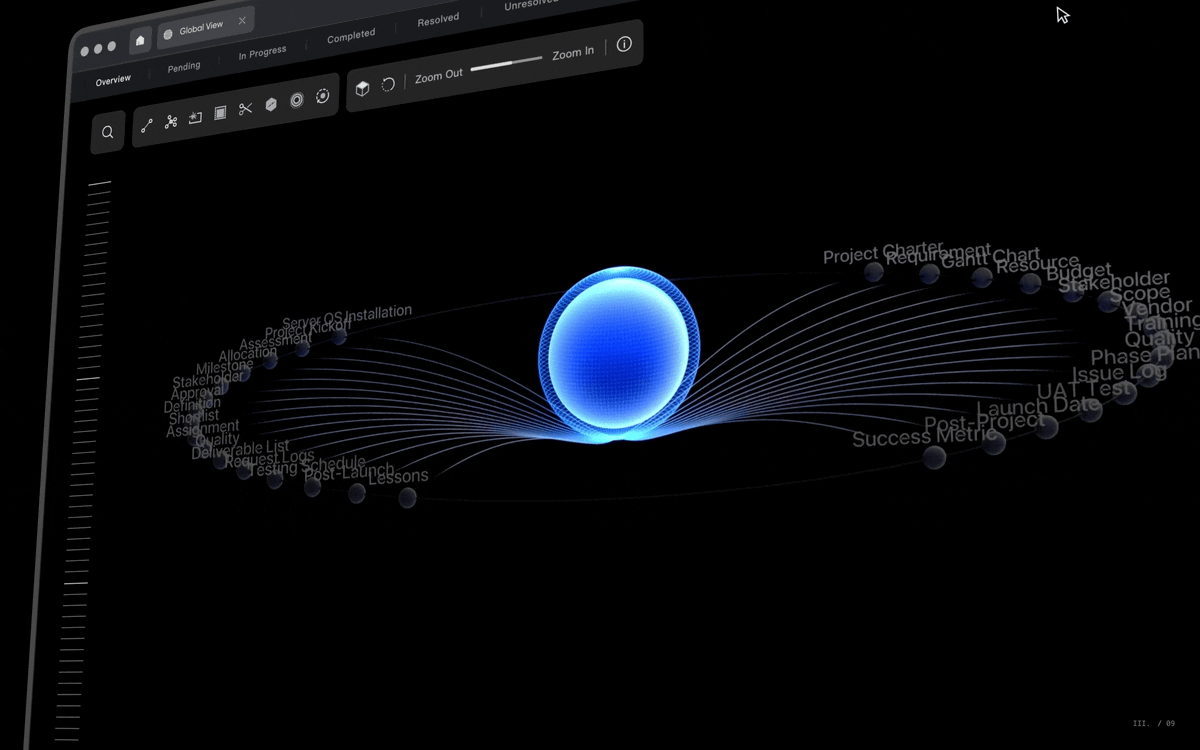Viewport: 1200px width, 750px height.
Task: Click the hexagon shape tool
Action: coord(271,105)
